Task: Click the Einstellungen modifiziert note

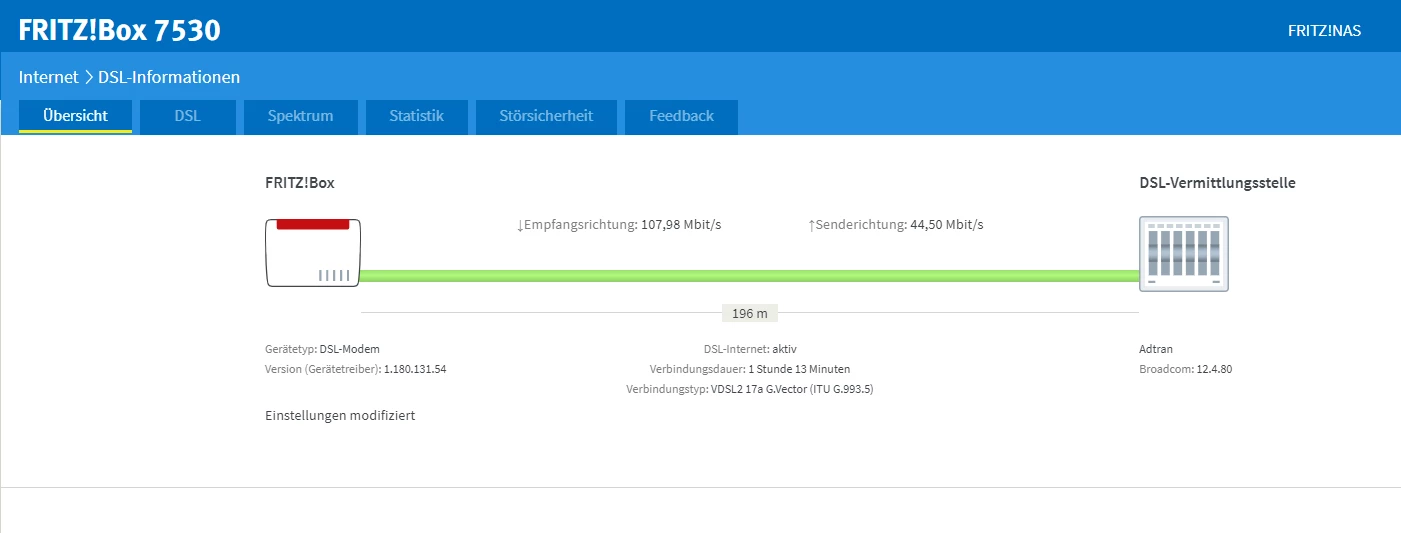Action: (x=340, y=415)
